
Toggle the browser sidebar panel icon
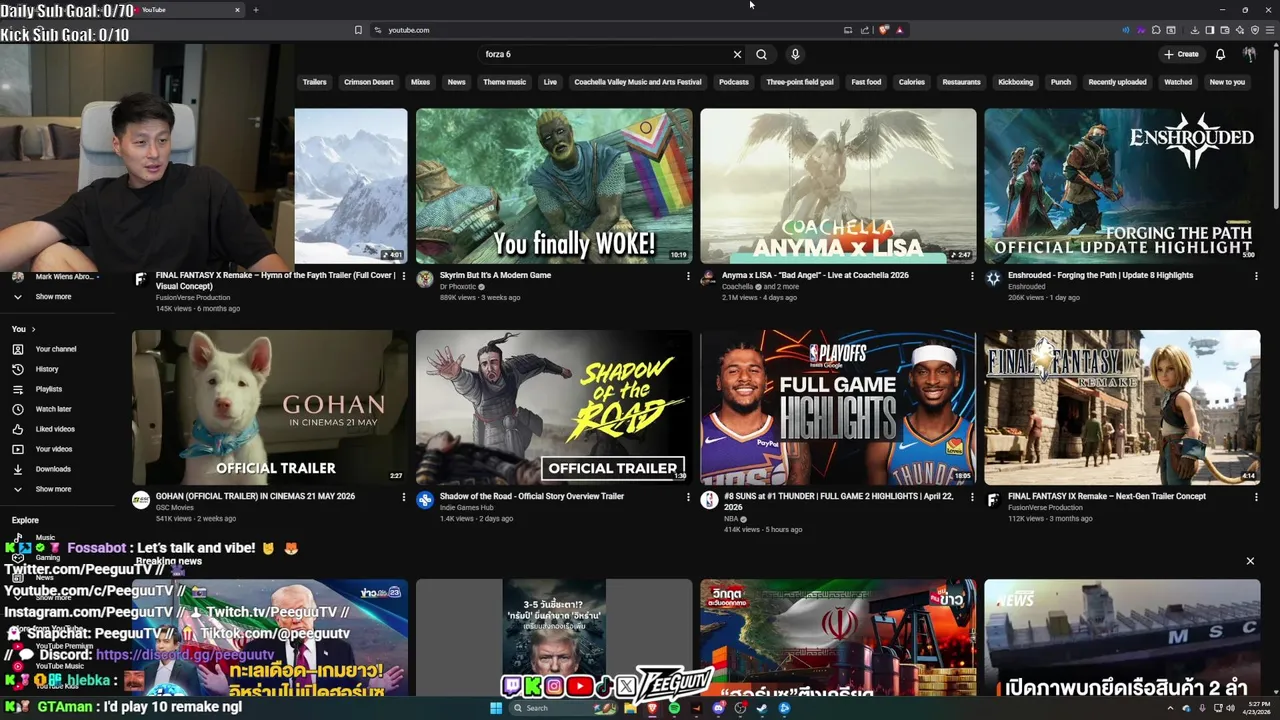point(1209,30)
